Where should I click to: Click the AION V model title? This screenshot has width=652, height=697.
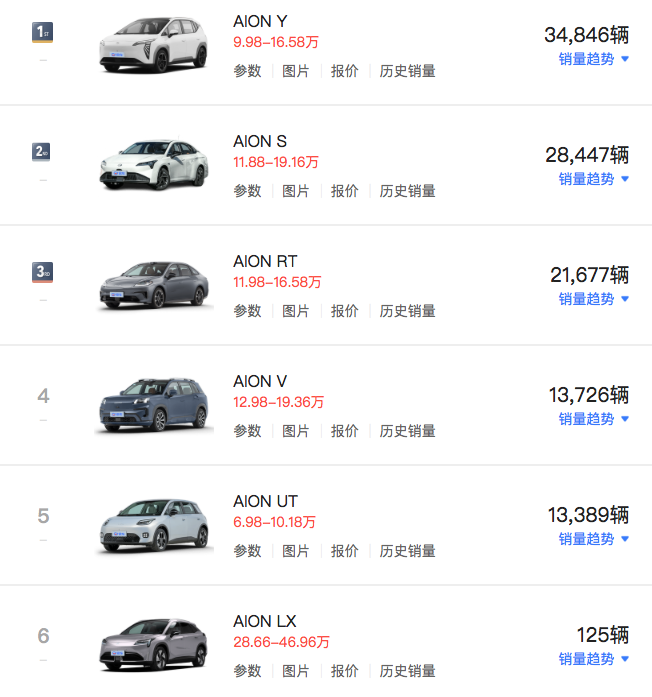point(260,381)
